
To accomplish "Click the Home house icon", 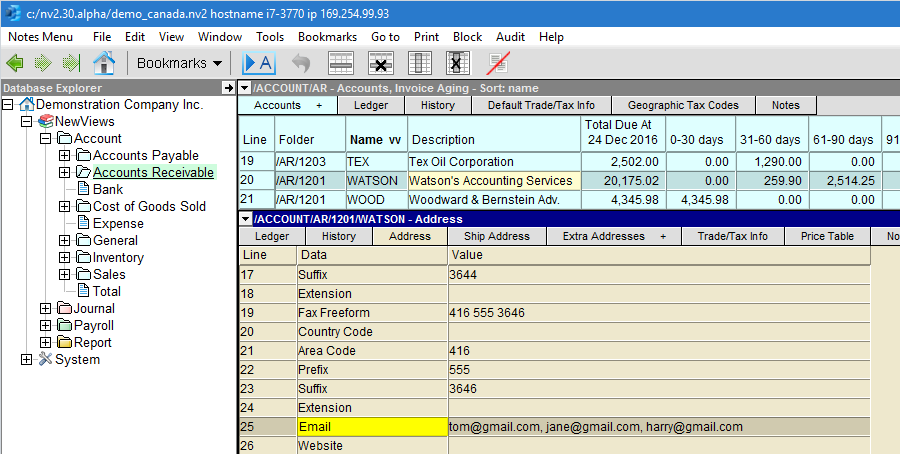I will [x=103, y=63].
